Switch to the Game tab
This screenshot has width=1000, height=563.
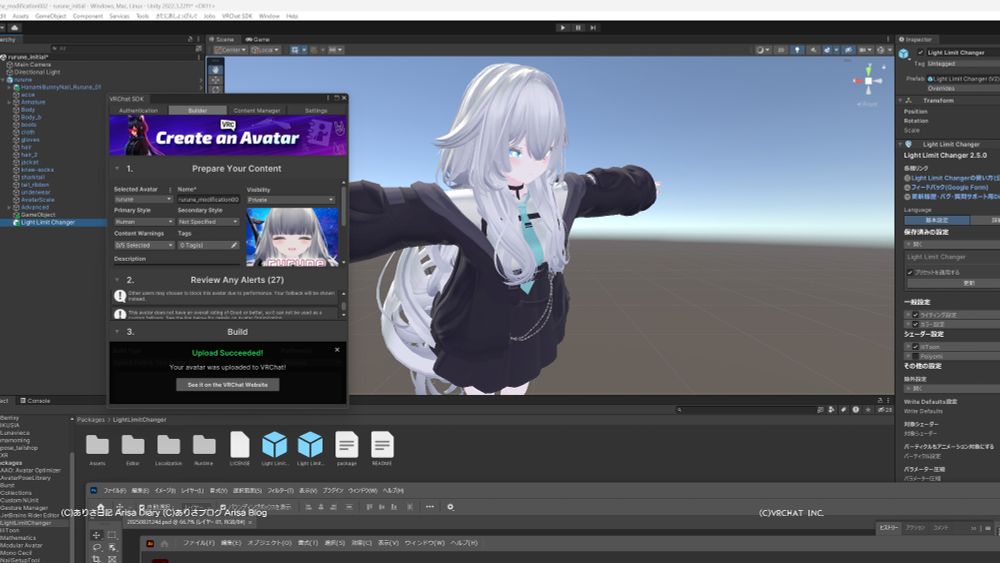[258, 40]
